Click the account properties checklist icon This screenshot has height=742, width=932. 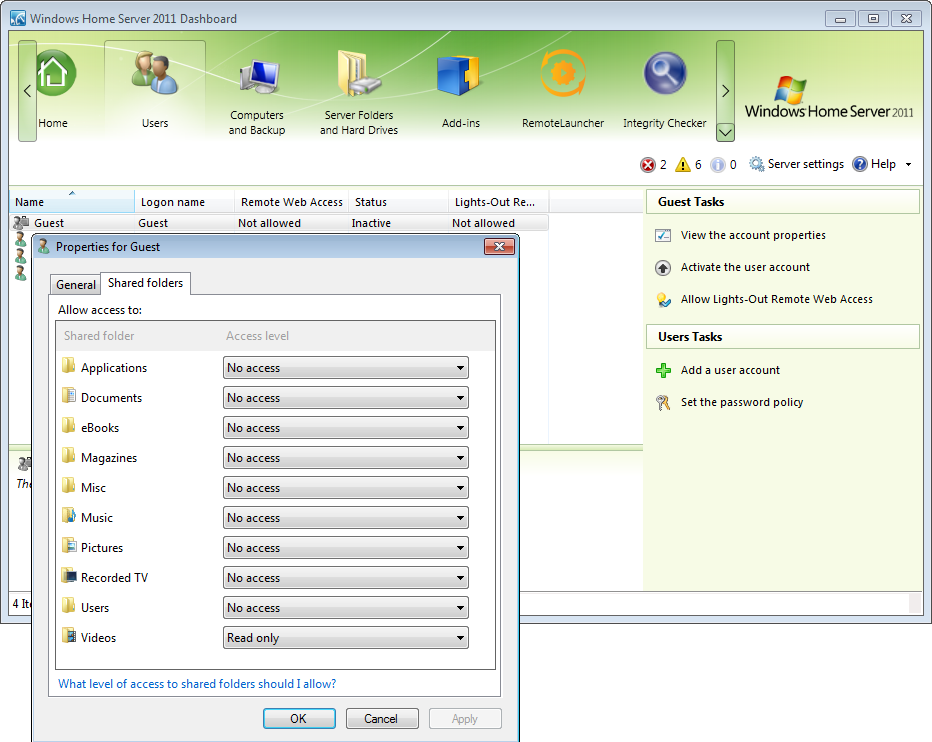point(663,235)
